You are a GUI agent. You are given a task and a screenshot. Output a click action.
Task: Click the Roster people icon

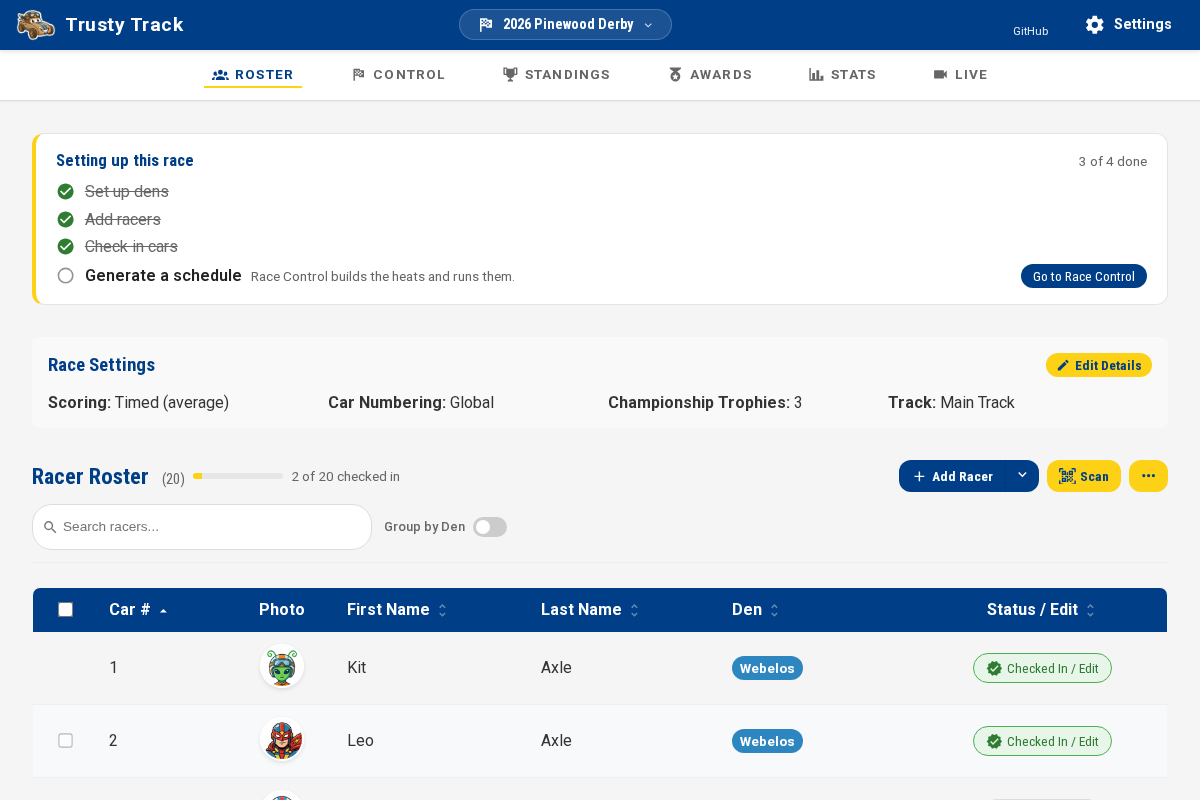(221, 75)
